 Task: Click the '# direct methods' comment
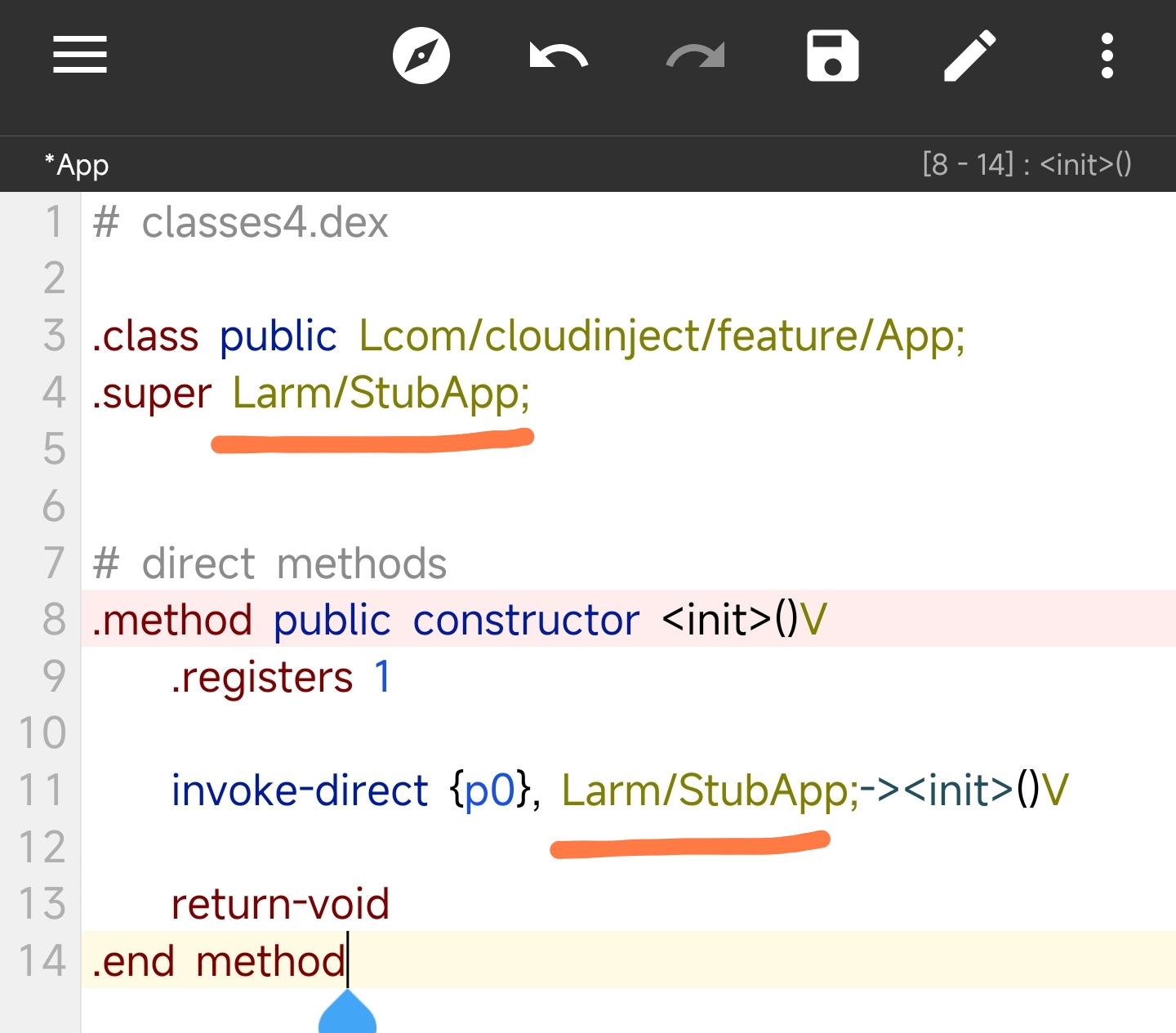(269, 563)
